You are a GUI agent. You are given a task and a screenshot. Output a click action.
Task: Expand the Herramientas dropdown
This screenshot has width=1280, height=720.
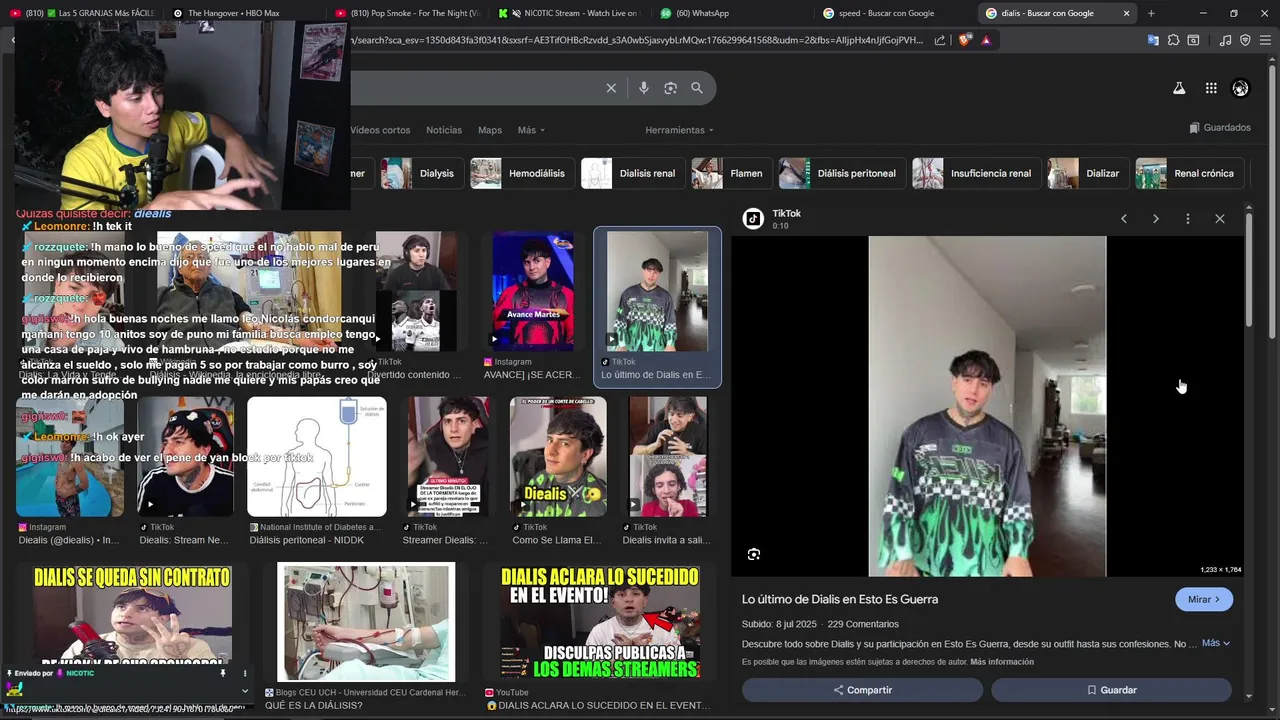pos(679,130)
